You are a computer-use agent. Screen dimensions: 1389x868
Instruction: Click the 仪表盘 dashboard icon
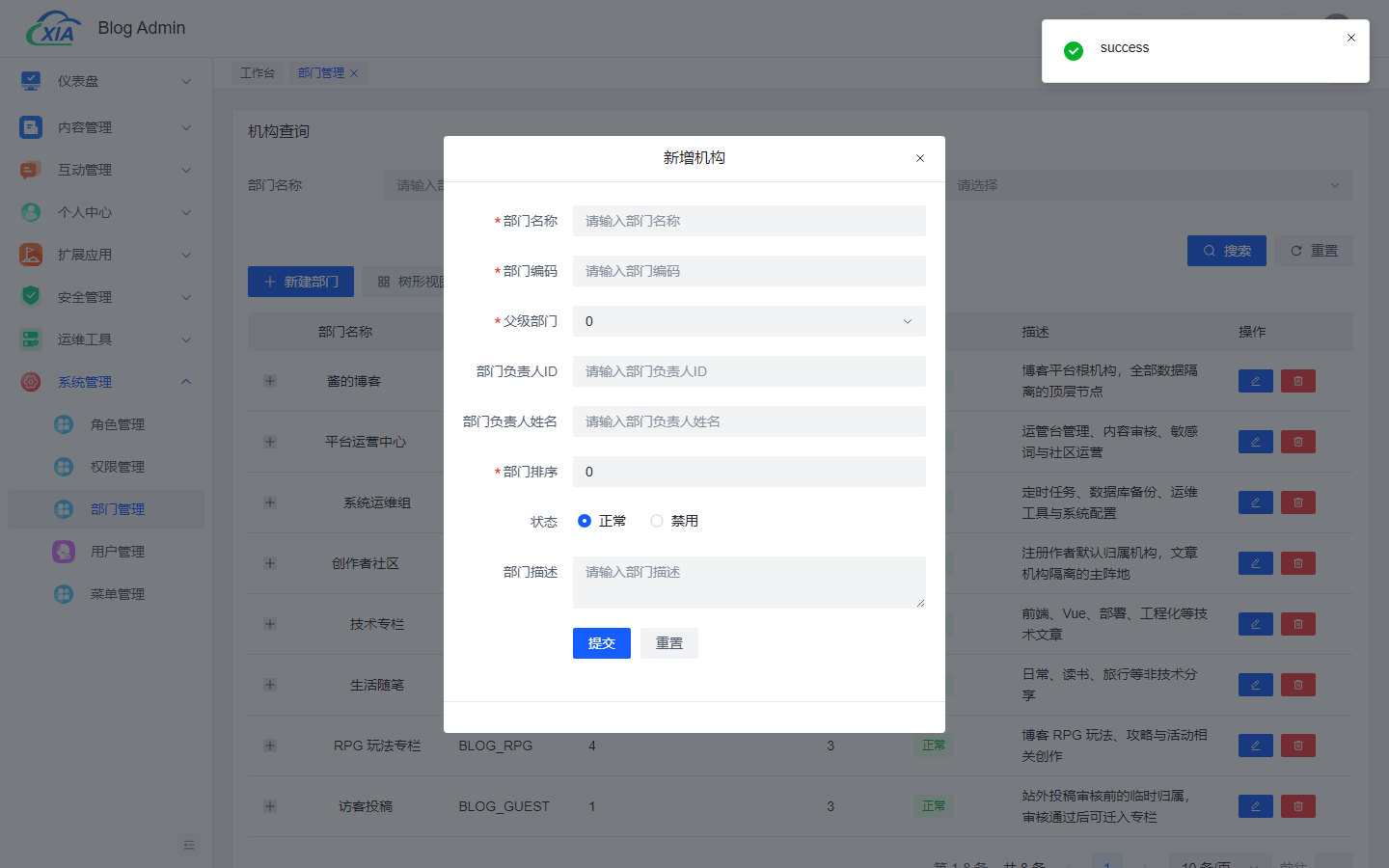click(x=31, y=81)
